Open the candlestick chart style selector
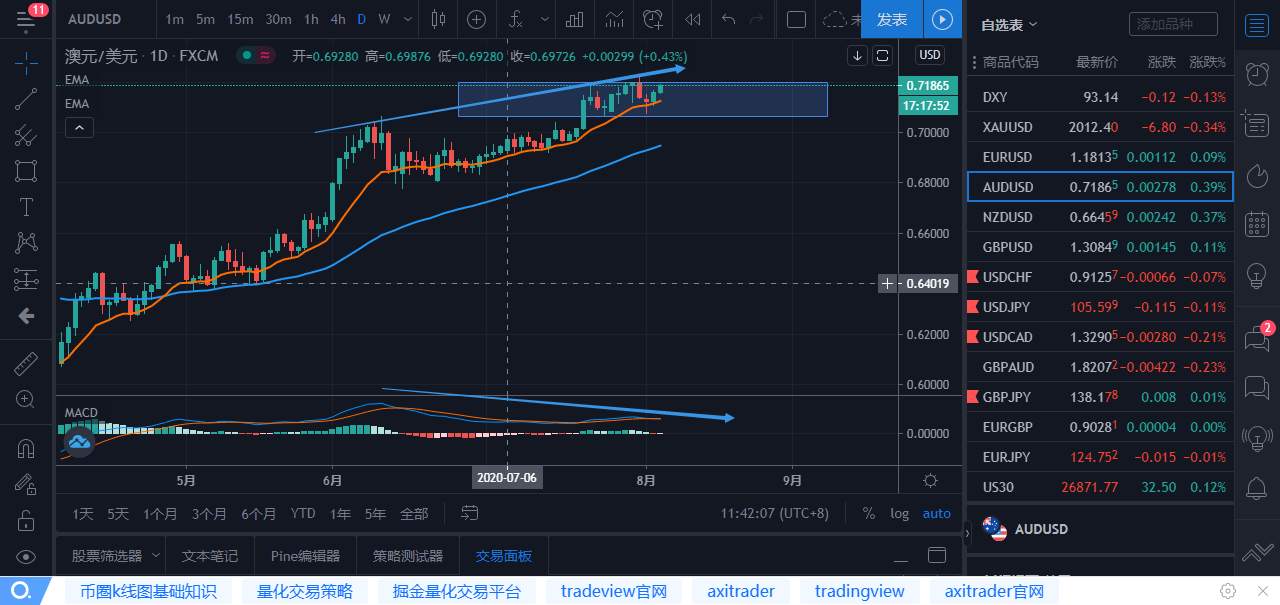1280x605 pixels. tap(436, 19)
